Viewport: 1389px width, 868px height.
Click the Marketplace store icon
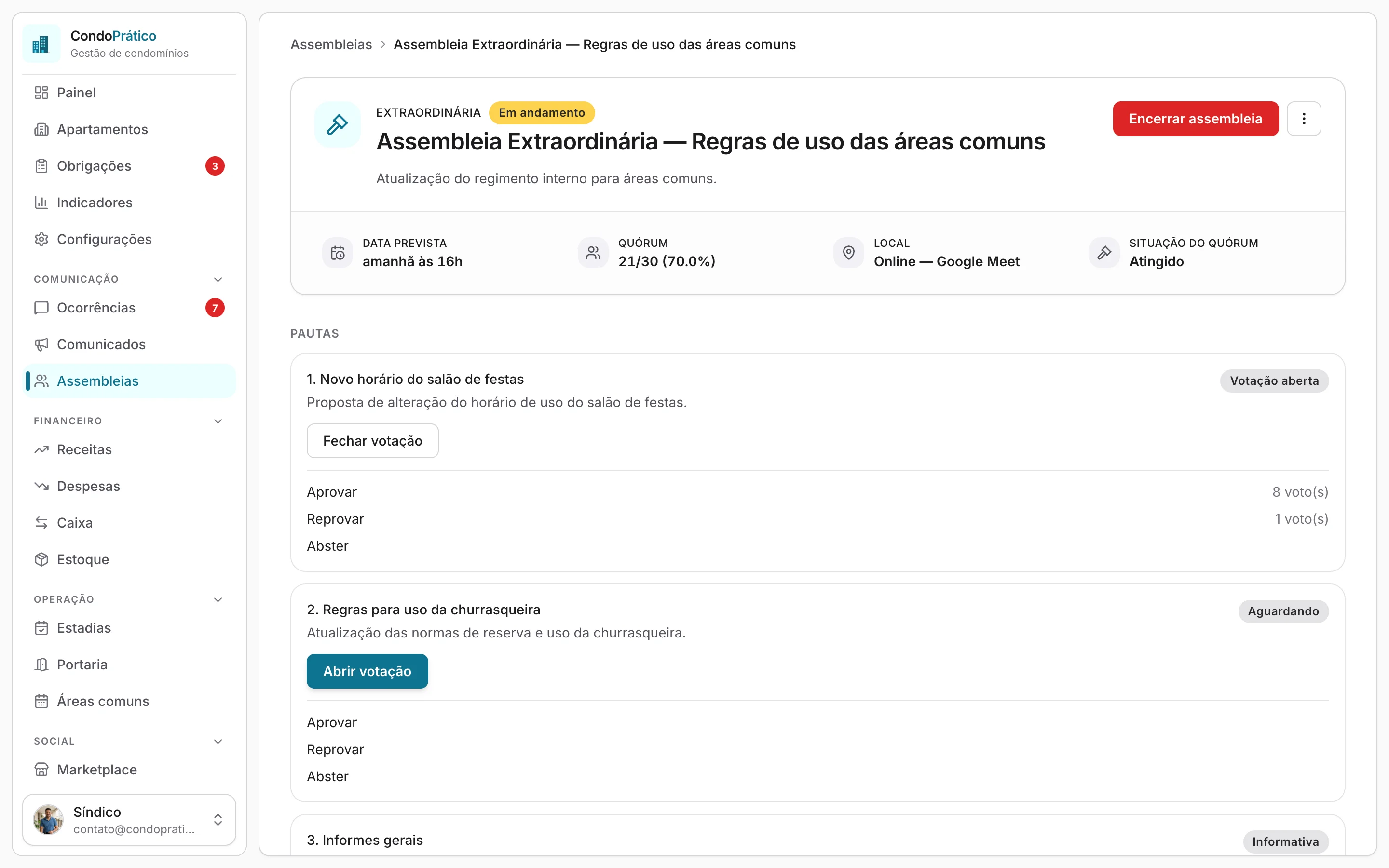(41, 770)
